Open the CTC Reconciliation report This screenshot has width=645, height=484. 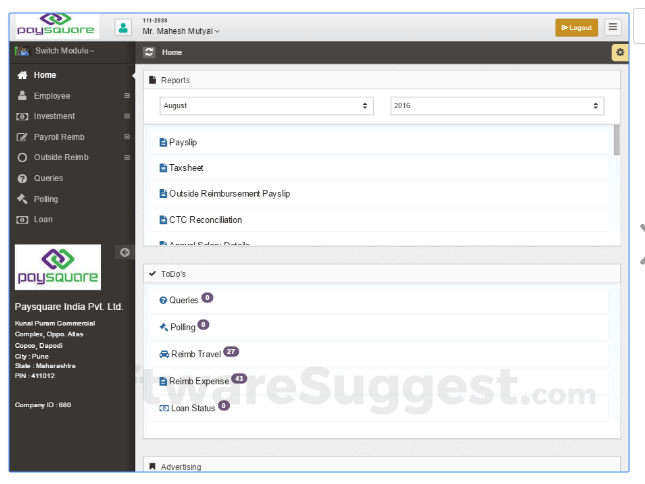pos(205,220)
